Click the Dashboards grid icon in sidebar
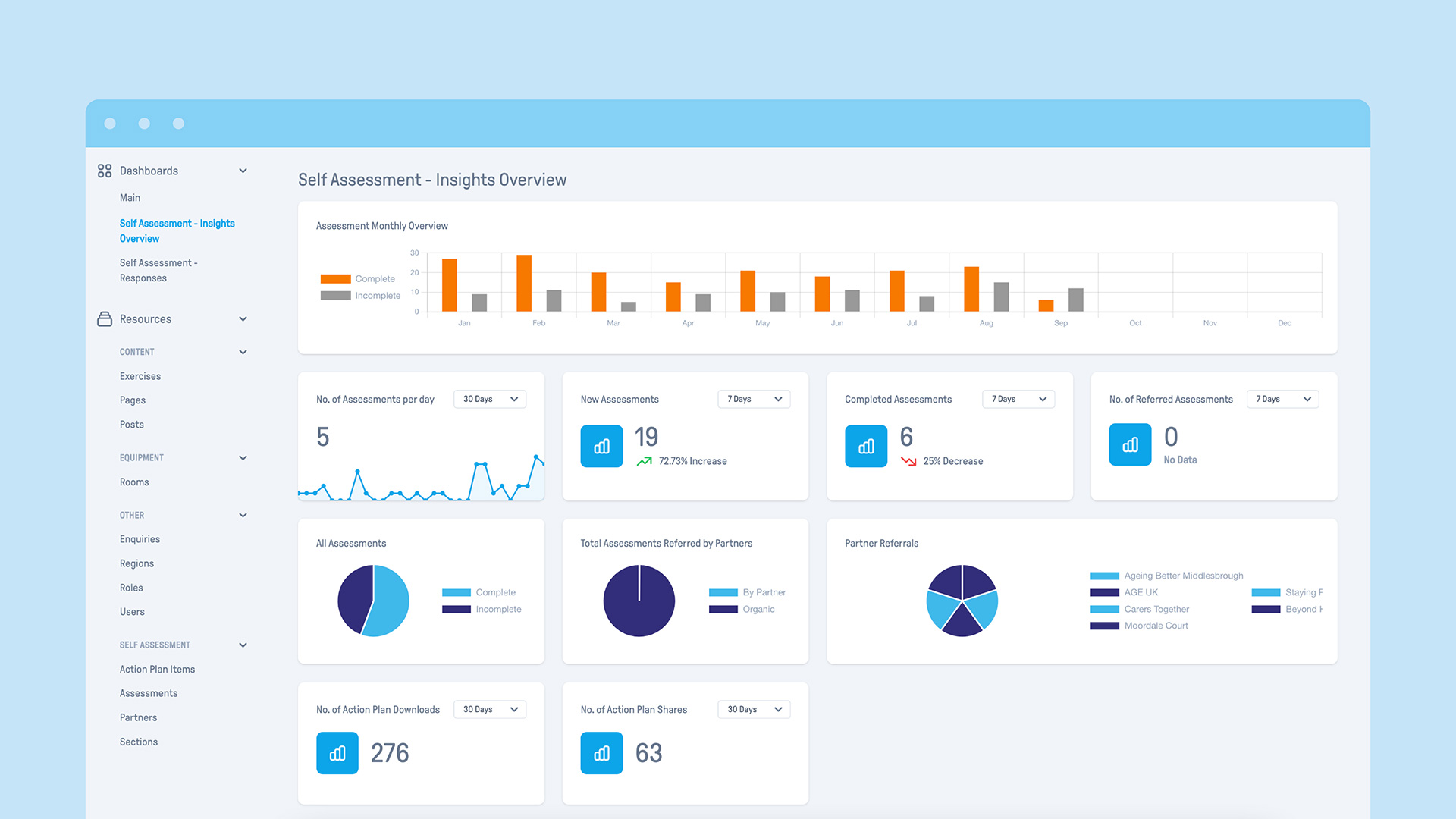Viewport: 1456px width, 819px height. tap(105, 171)
